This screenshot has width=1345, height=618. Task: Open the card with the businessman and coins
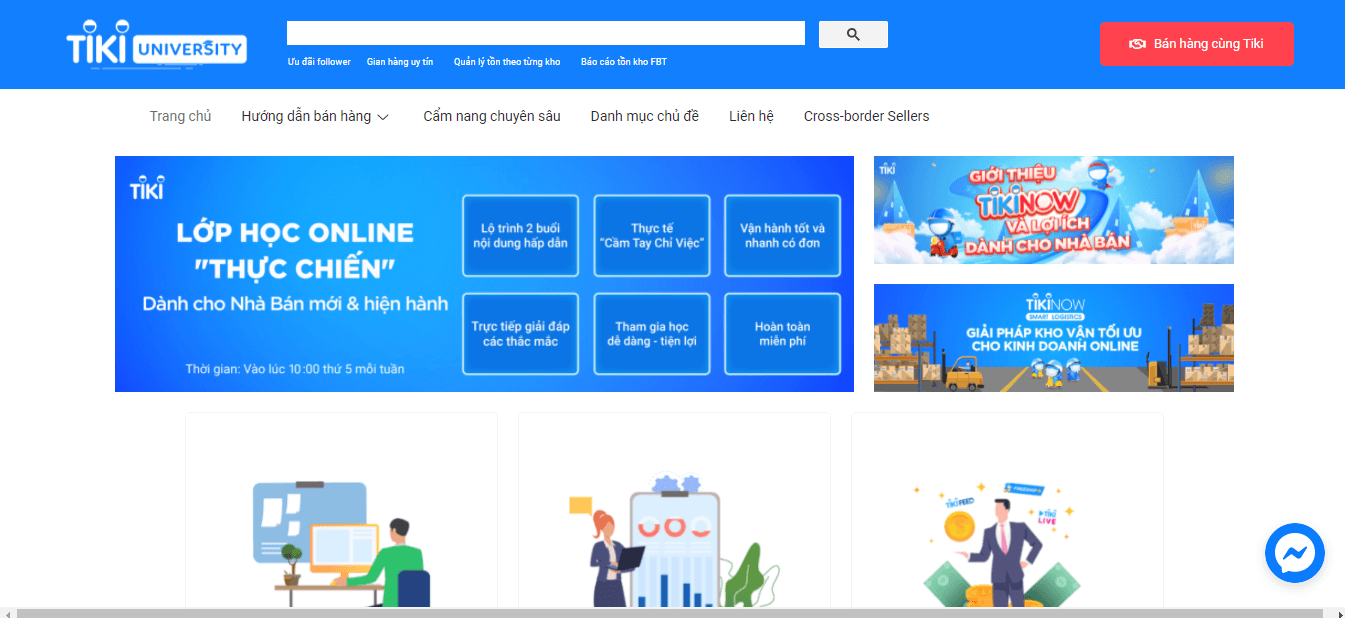coord(1007,510)
